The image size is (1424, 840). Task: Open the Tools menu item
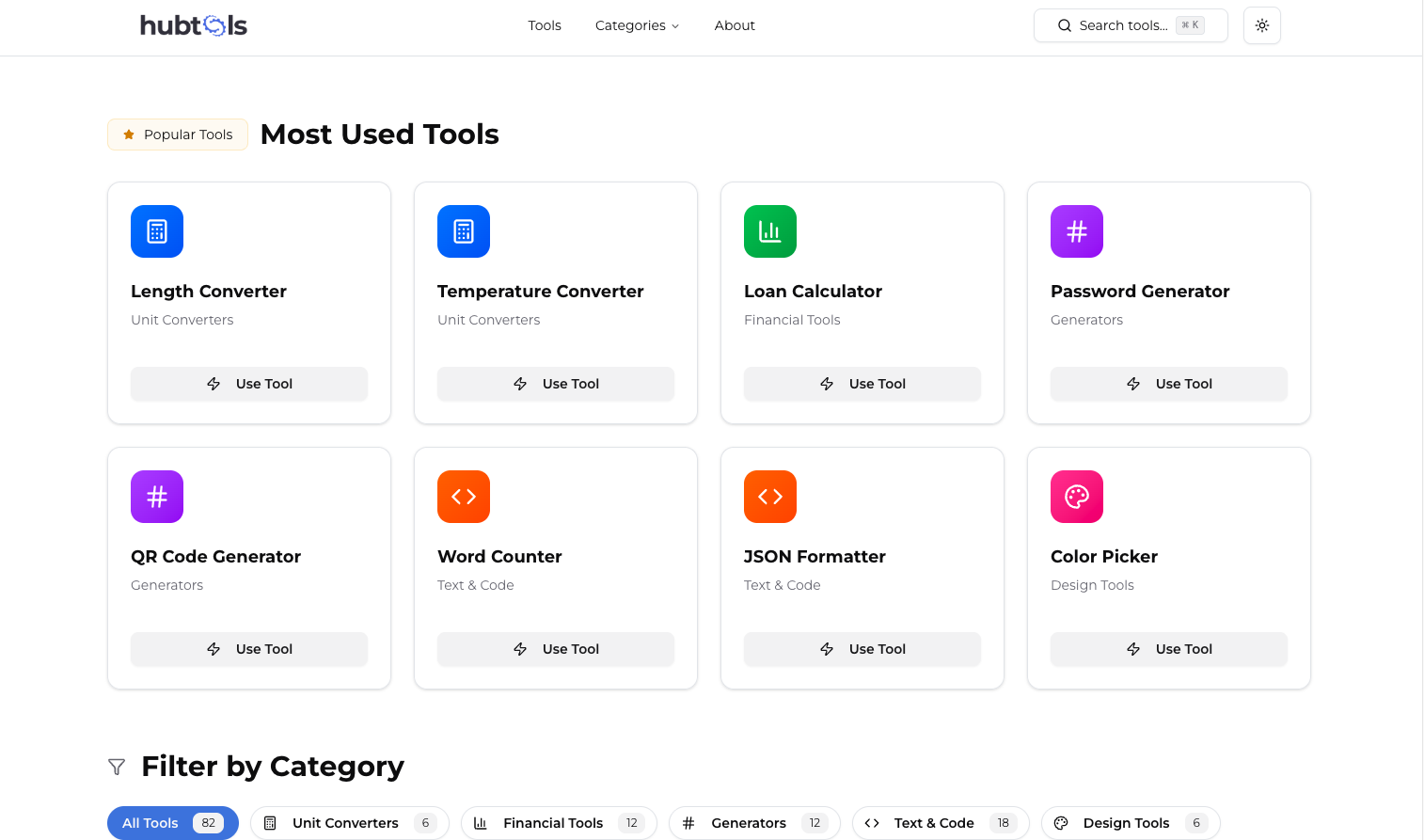click(x=545, y=25)
